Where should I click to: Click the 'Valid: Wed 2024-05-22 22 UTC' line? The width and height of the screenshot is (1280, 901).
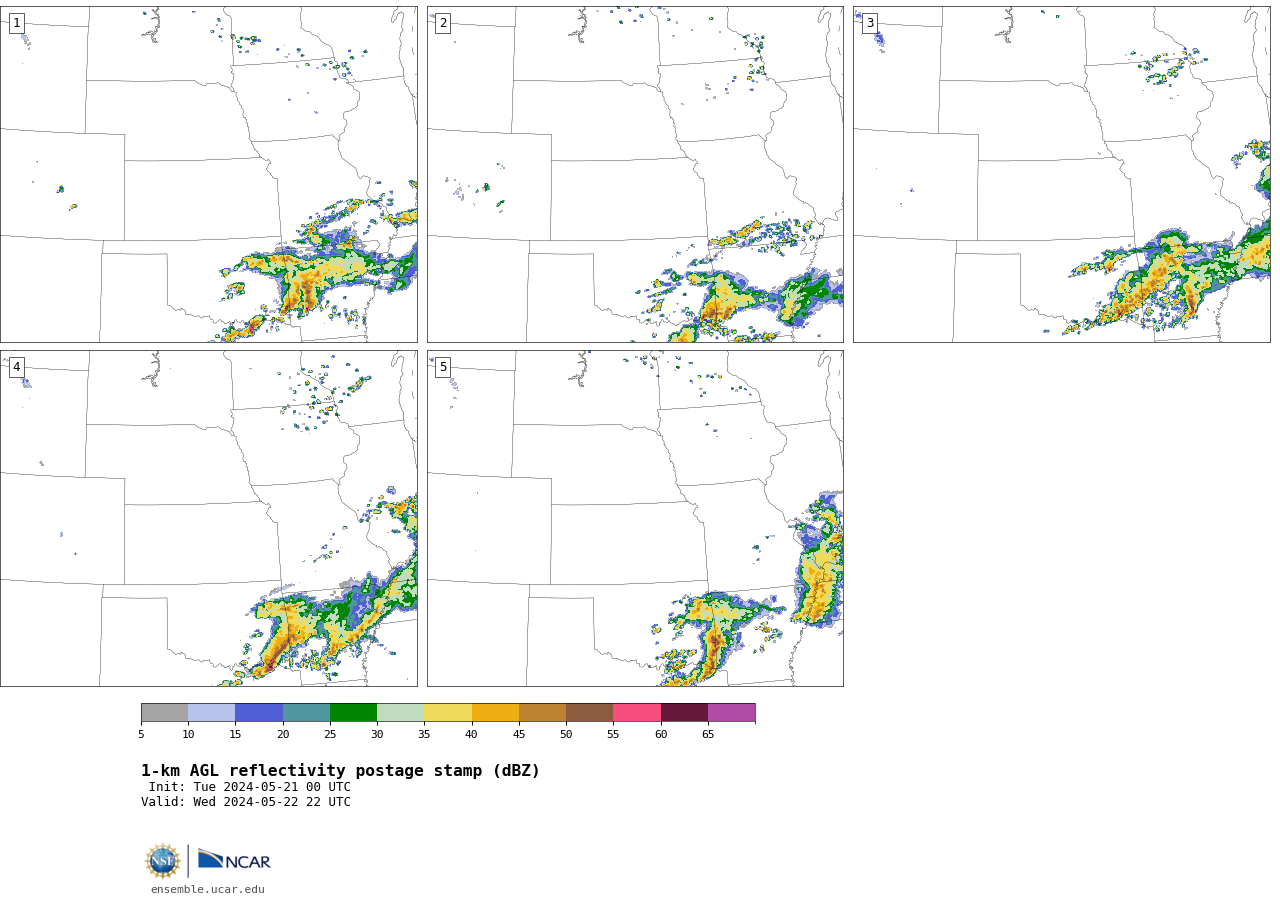pos(246,802)
